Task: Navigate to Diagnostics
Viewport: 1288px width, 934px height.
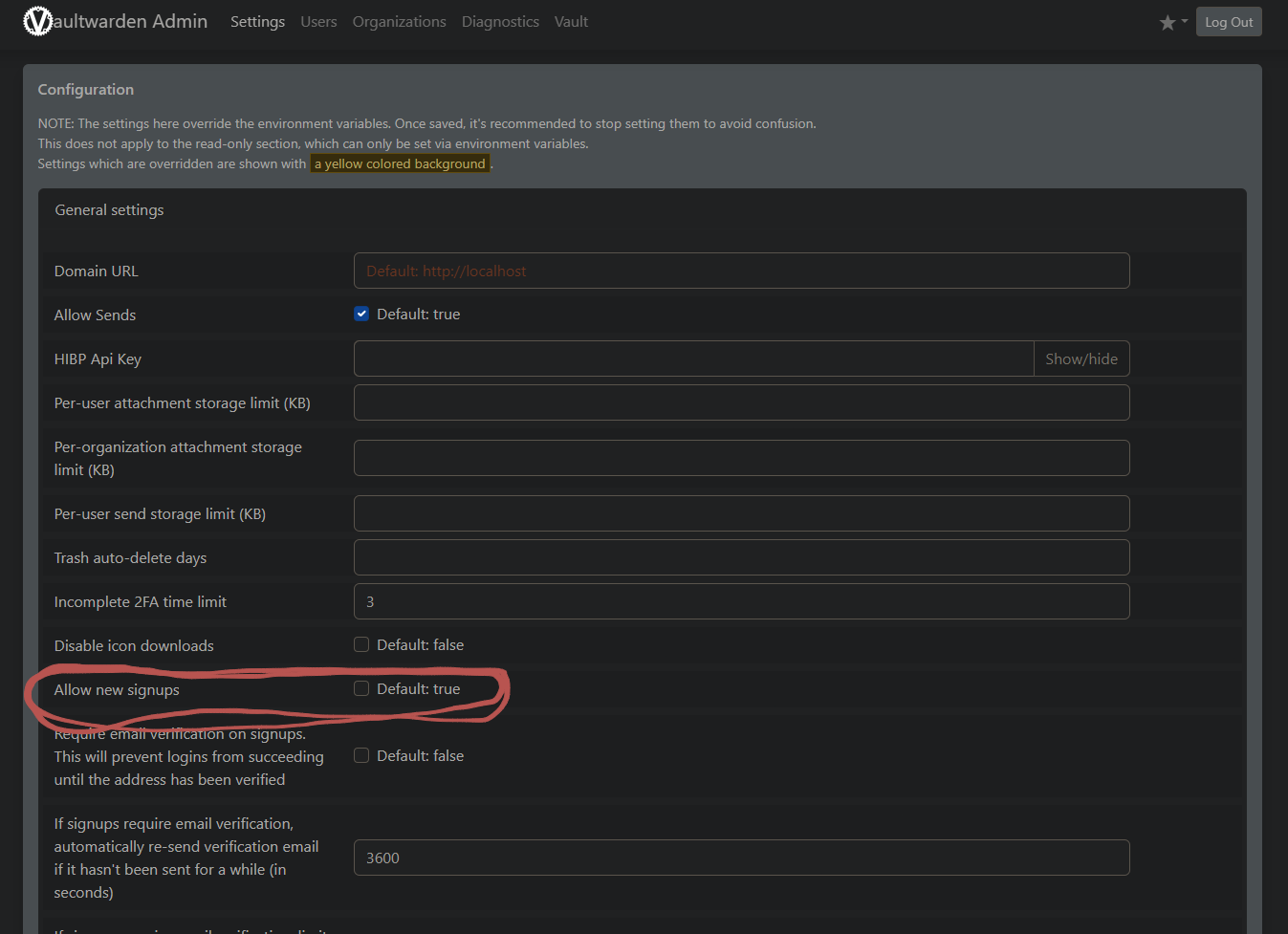Action: [x=500, y=22]
